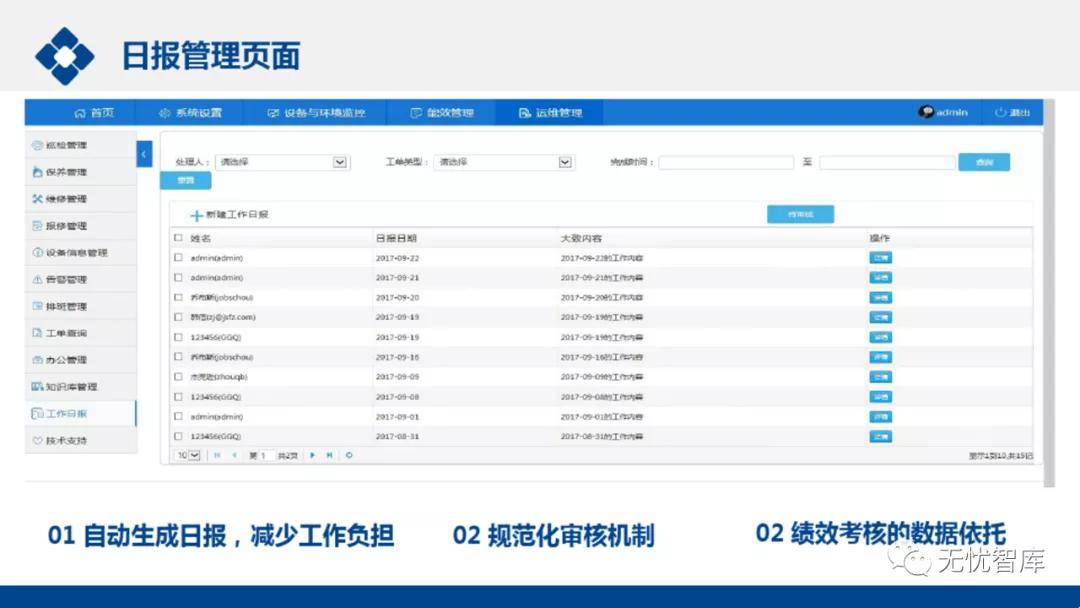The height and width of the screenshot is (608, 1080).
Task: Open the 处理人 dropdown
Action: 340,162
